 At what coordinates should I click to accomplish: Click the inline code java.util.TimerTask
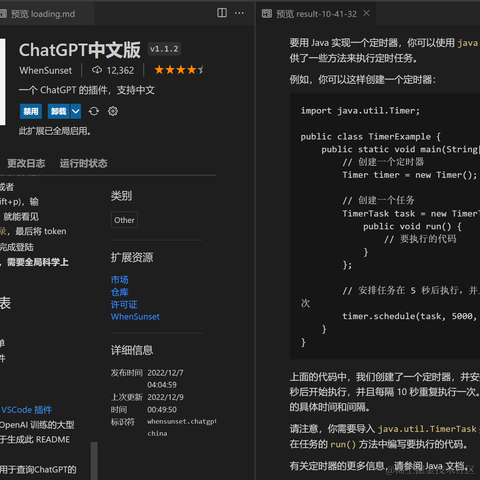(x=427, y=429)
